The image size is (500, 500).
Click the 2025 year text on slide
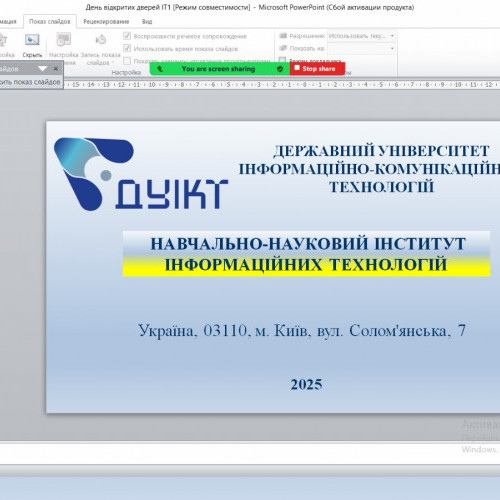point(306,384)
